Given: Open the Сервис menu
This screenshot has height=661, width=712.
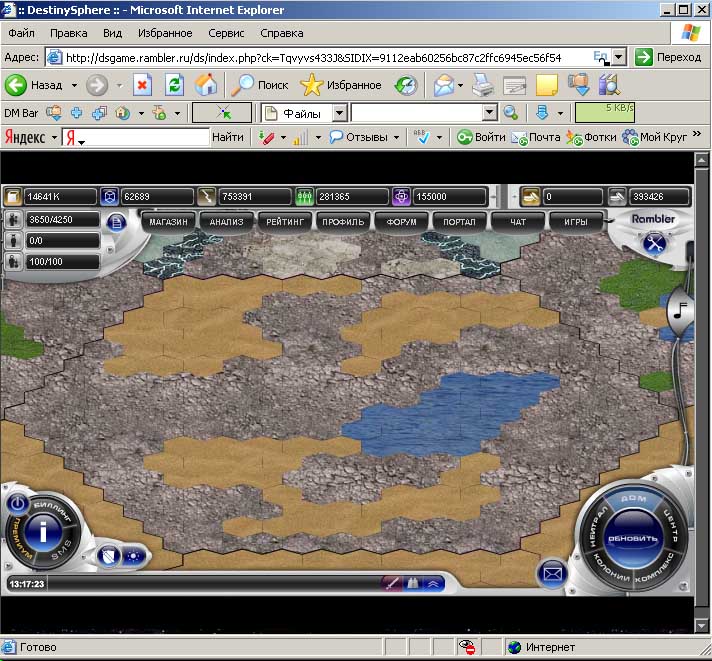Looking at the screenshot, I should [x=226, y=33].
